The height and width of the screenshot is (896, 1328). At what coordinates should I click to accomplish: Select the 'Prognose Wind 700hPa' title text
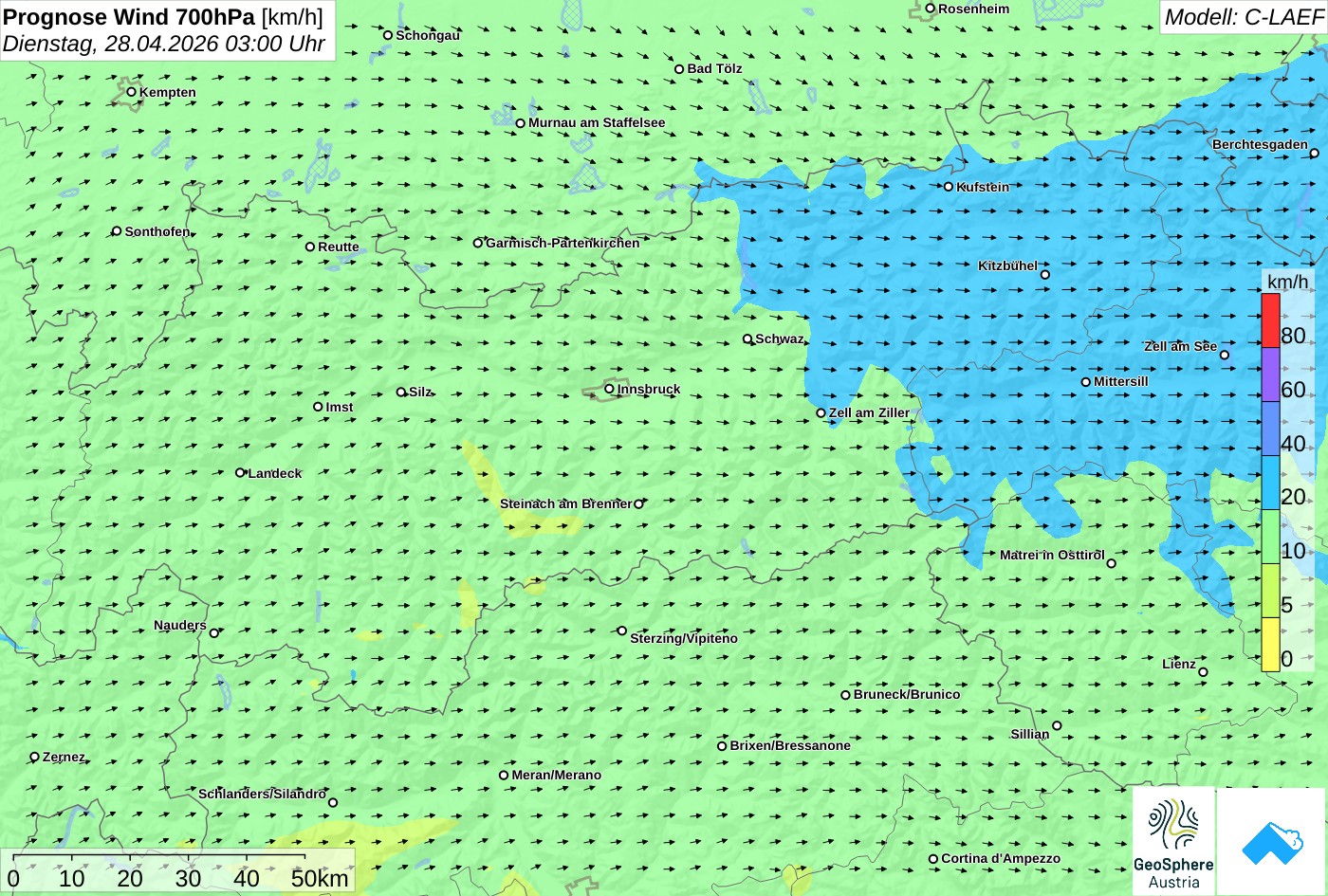129,17
